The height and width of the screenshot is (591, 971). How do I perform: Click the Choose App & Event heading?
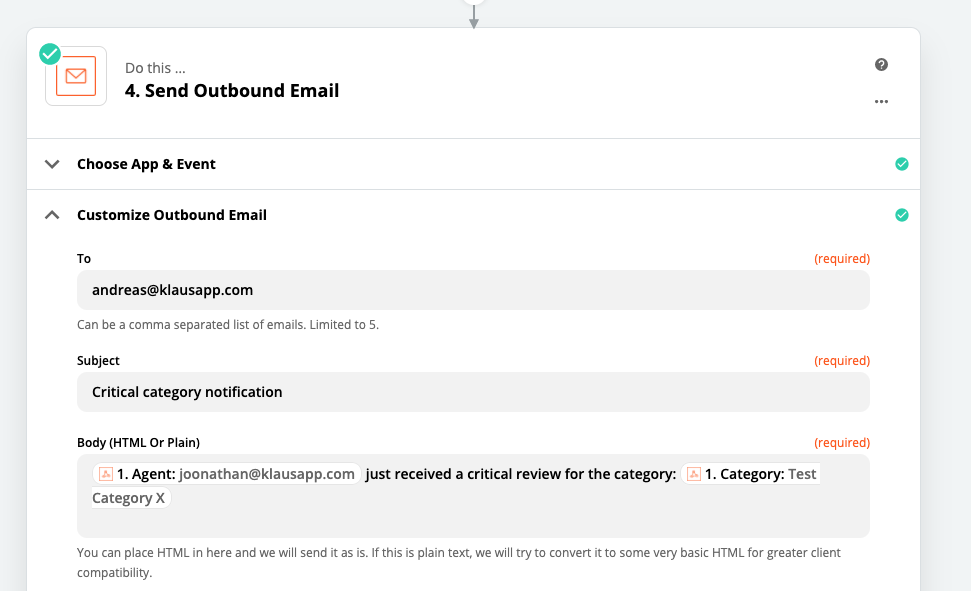coord(146,164)
